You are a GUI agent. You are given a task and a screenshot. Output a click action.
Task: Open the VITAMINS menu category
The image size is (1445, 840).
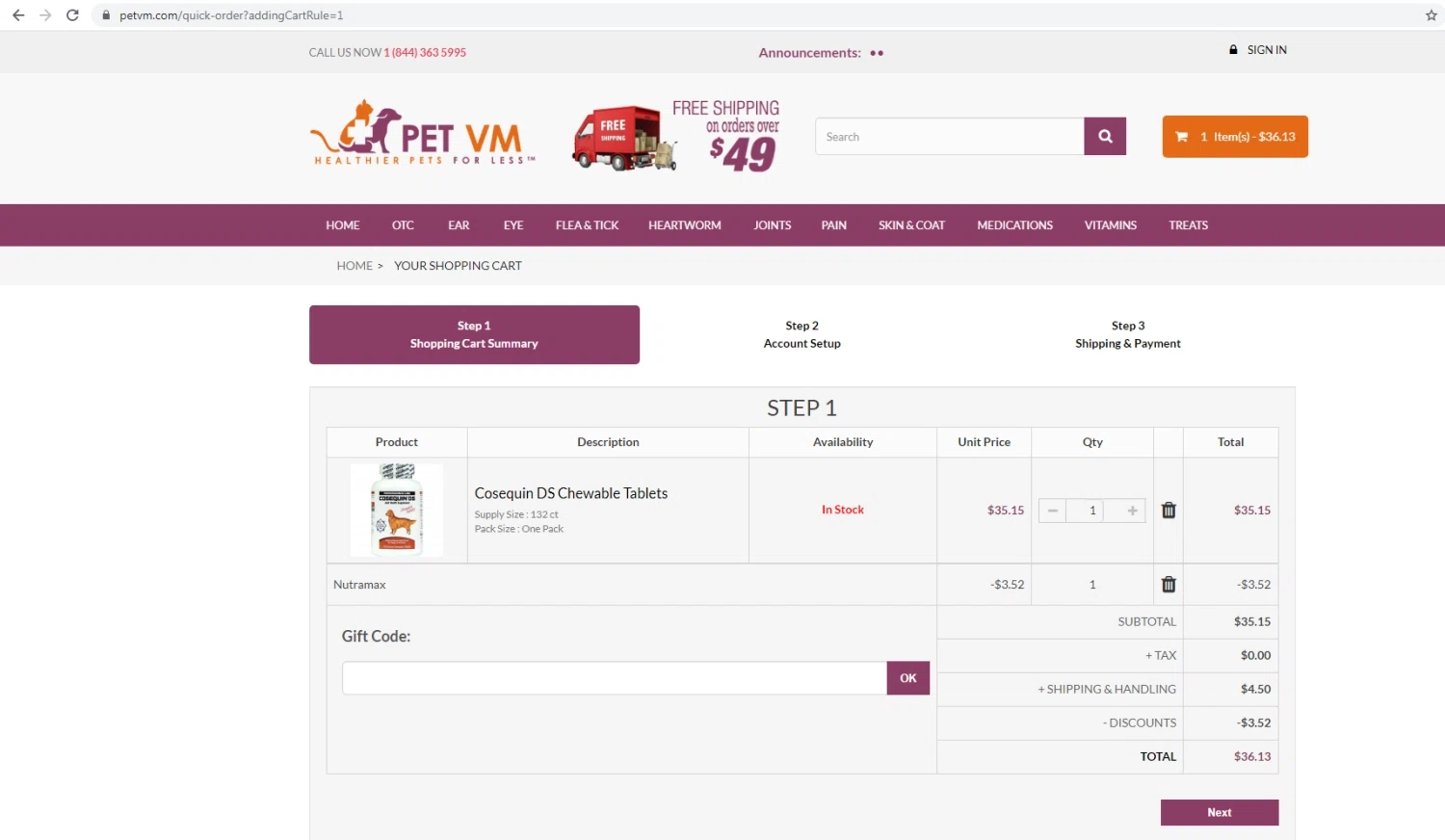coord(1111,225)
